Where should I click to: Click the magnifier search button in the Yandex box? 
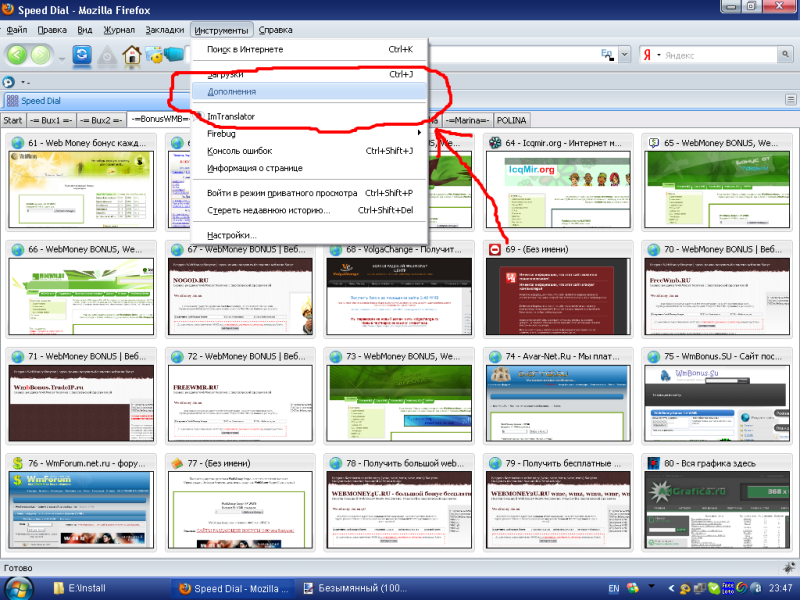[x=785, y=54]
